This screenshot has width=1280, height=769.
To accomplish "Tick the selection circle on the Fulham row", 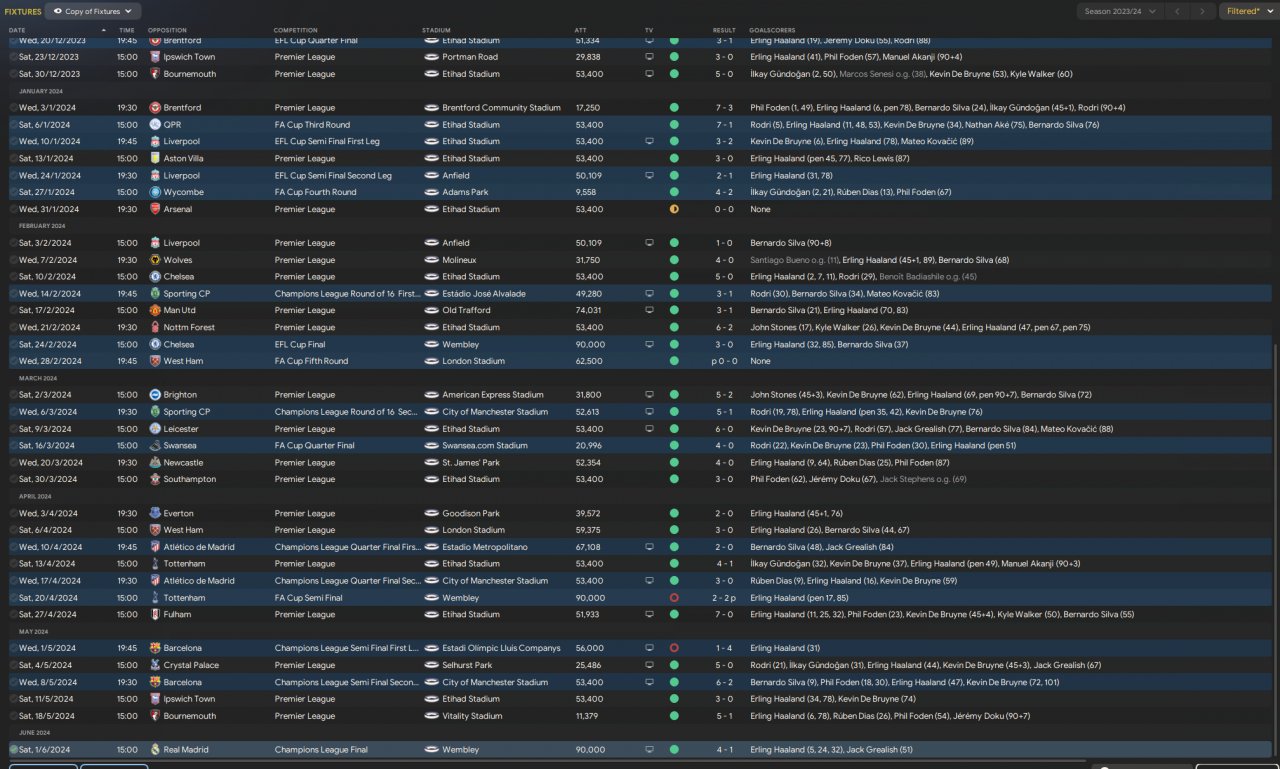I will (x=14, y=615).
